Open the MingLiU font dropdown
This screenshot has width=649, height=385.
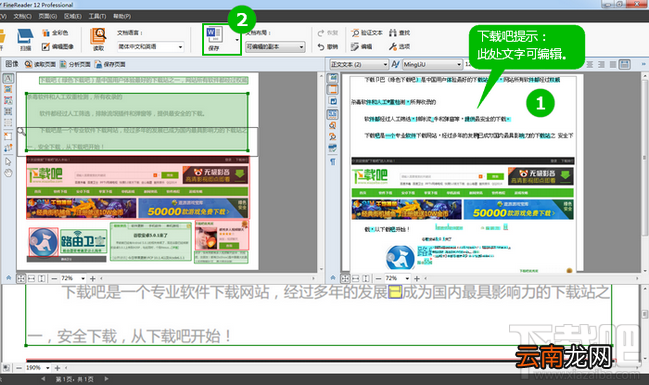(x=433, y=65)
